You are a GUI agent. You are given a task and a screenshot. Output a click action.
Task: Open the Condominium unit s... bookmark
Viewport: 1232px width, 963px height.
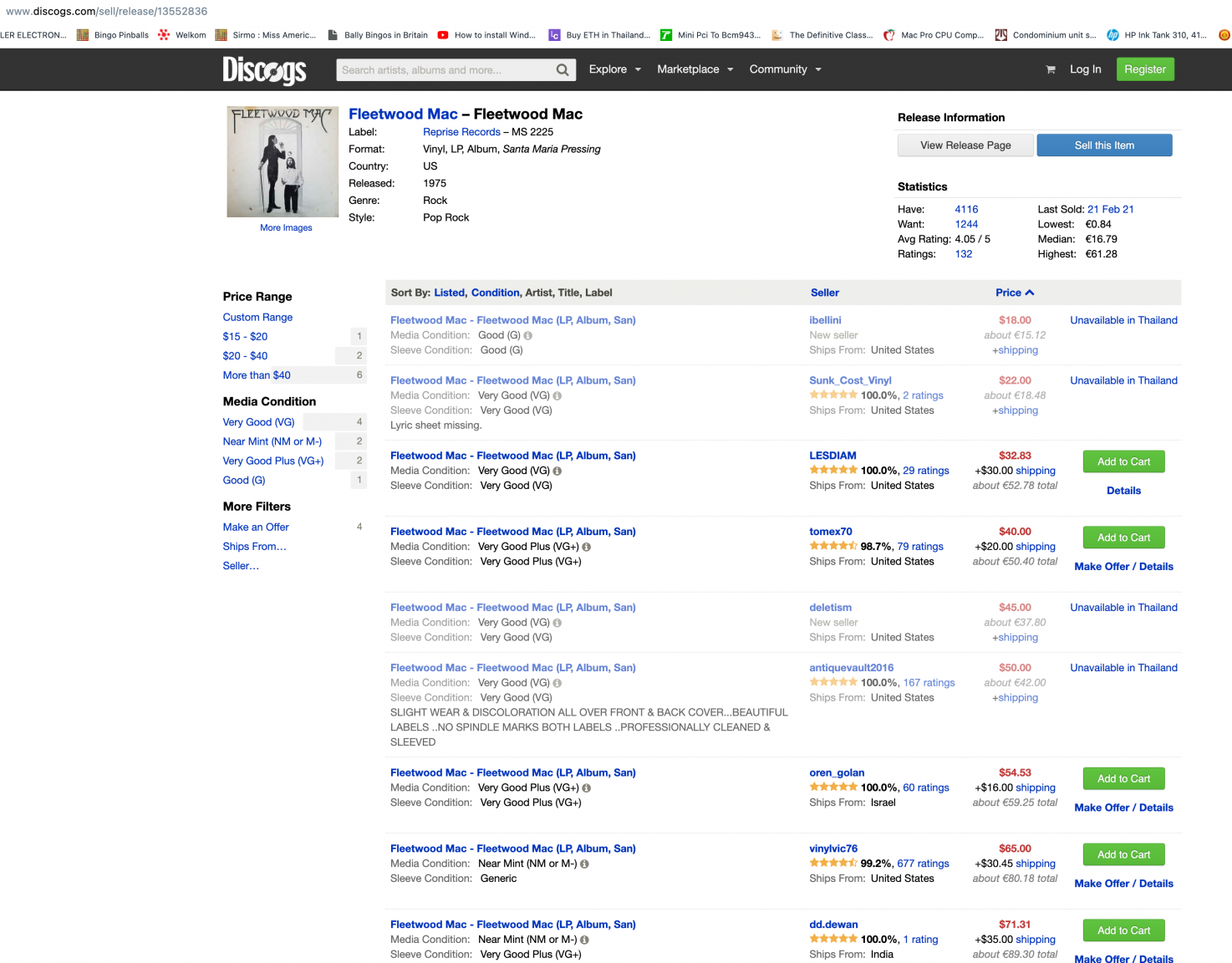pyautogui.click(x=1046, y=35)
